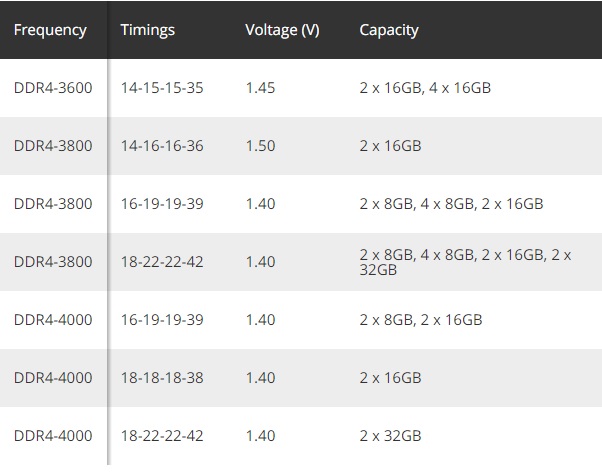Click the Capacity column header
The image size is (602, 472).
tap(389, 30)
